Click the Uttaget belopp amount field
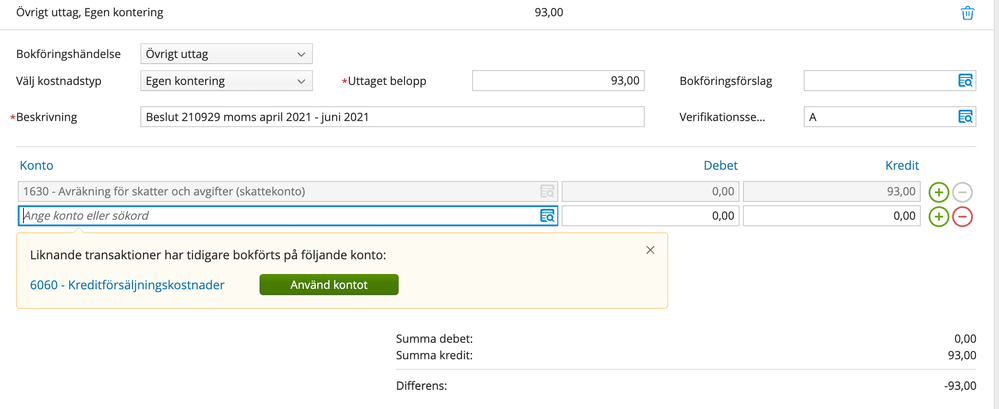 (557, 81)
